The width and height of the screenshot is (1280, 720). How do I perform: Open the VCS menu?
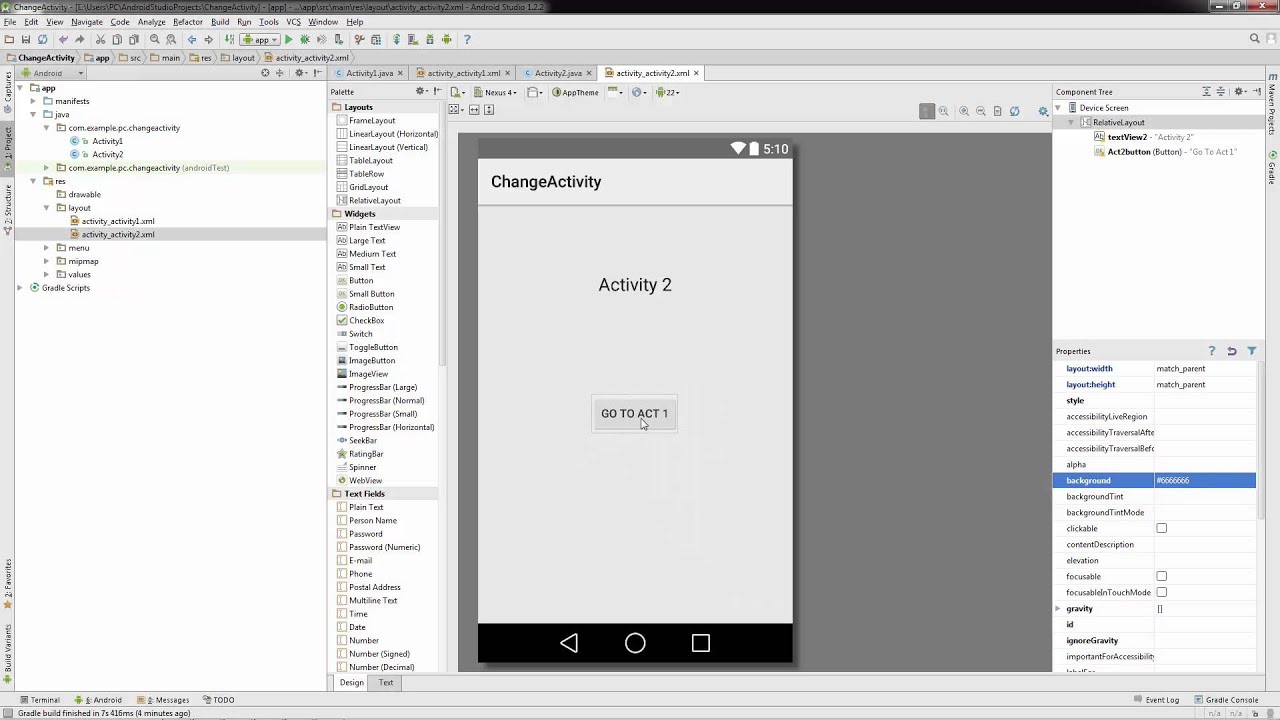point(293,22)
